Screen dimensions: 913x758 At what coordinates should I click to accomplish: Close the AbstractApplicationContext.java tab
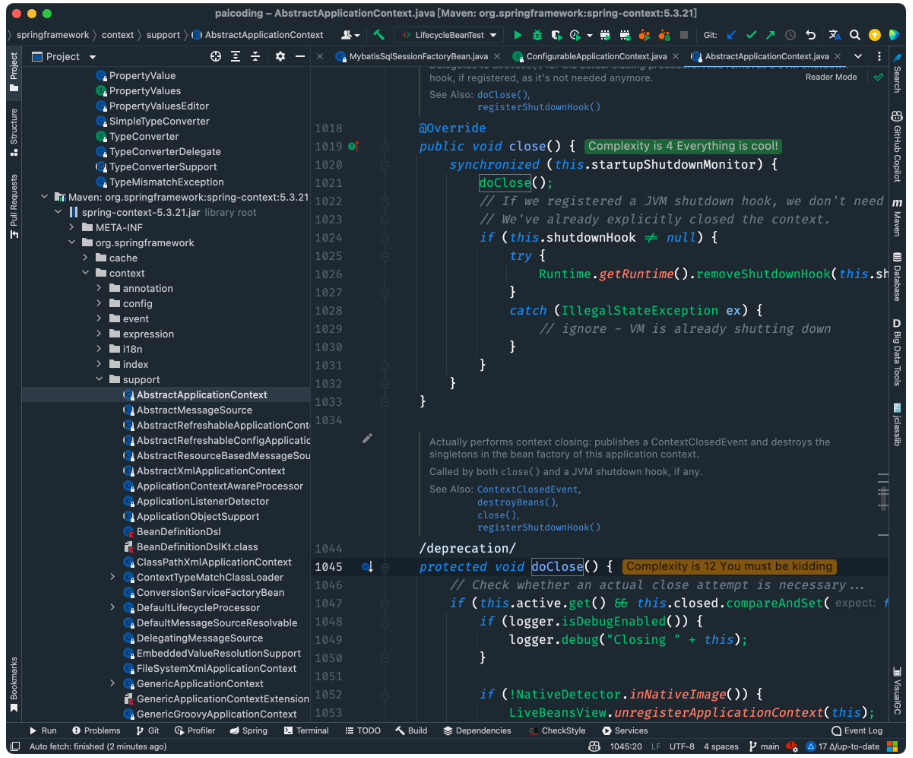click(837, 56)
